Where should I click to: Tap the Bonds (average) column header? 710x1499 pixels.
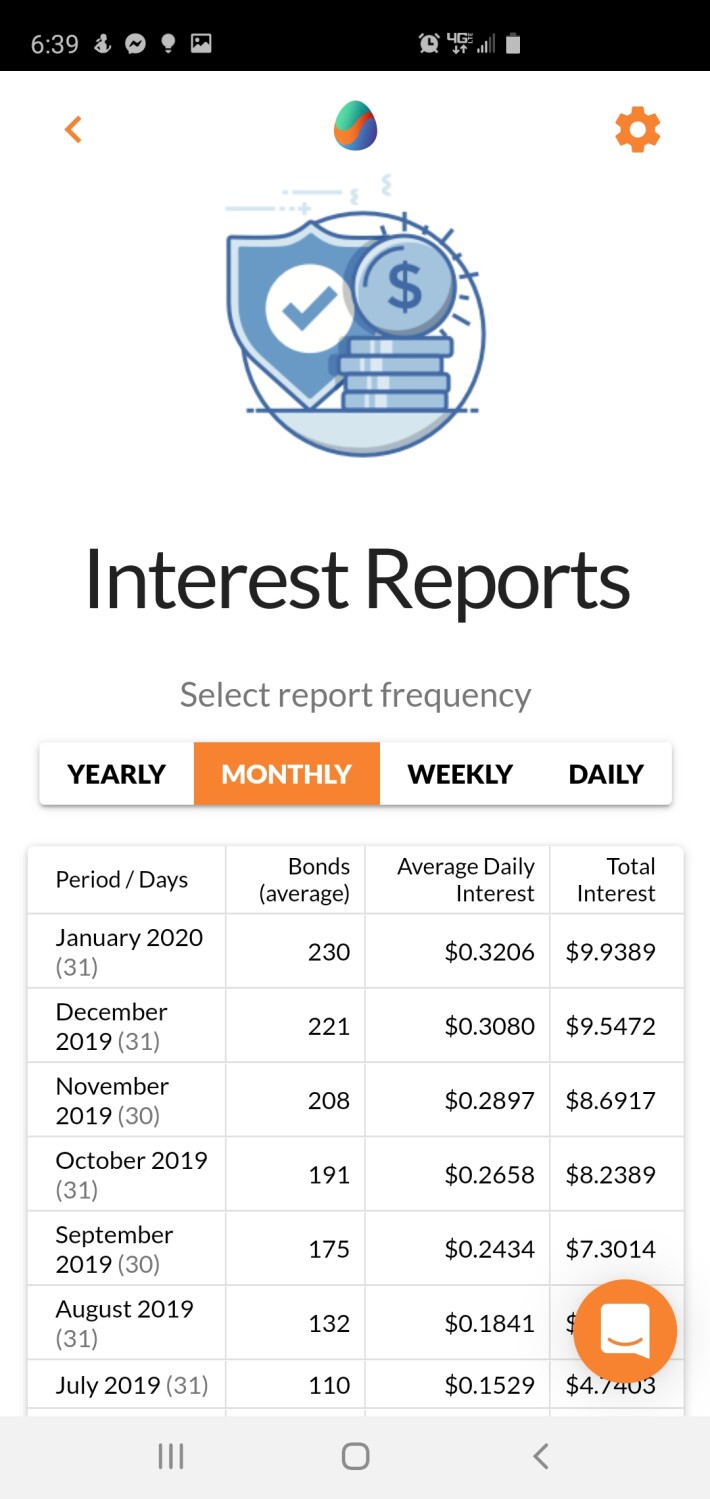click(304, 880)
